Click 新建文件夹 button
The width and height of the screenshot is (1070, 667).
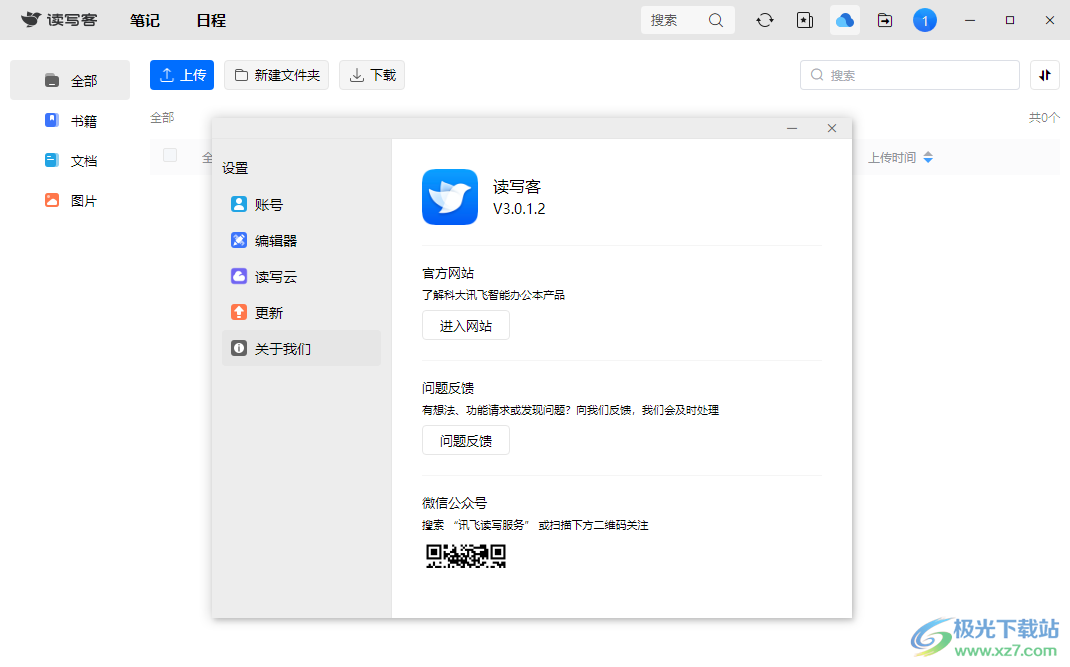[276, 75]
